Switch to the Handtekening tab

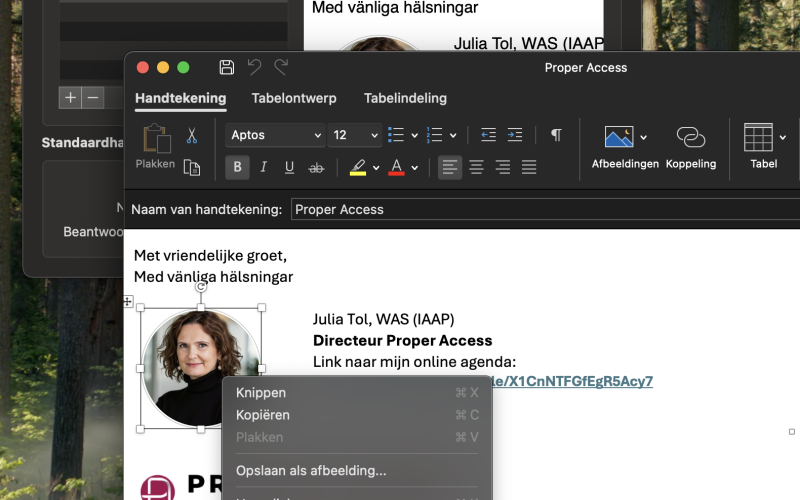181,98
